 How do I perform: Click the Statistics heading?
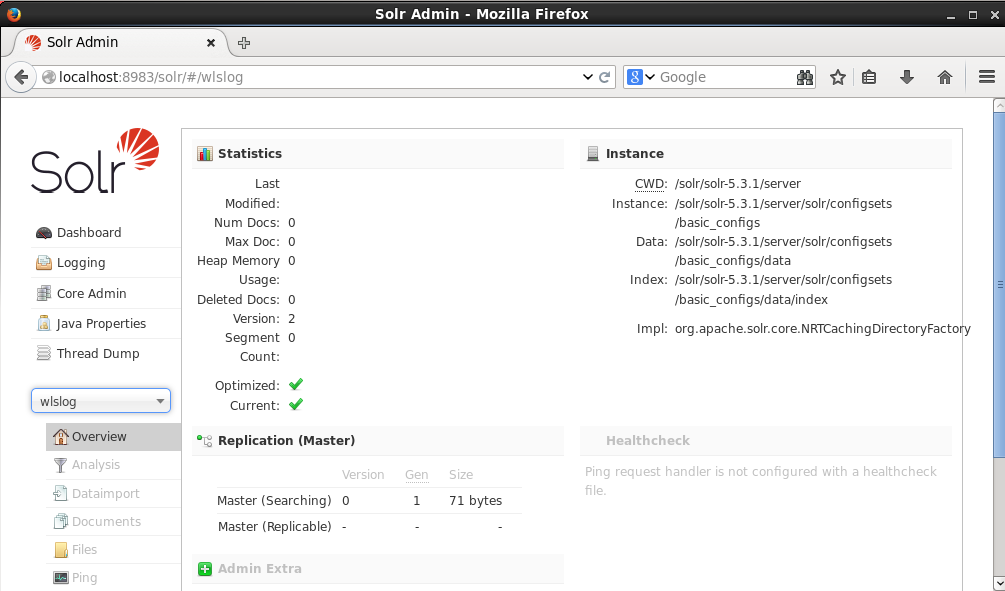pos(250,154)
